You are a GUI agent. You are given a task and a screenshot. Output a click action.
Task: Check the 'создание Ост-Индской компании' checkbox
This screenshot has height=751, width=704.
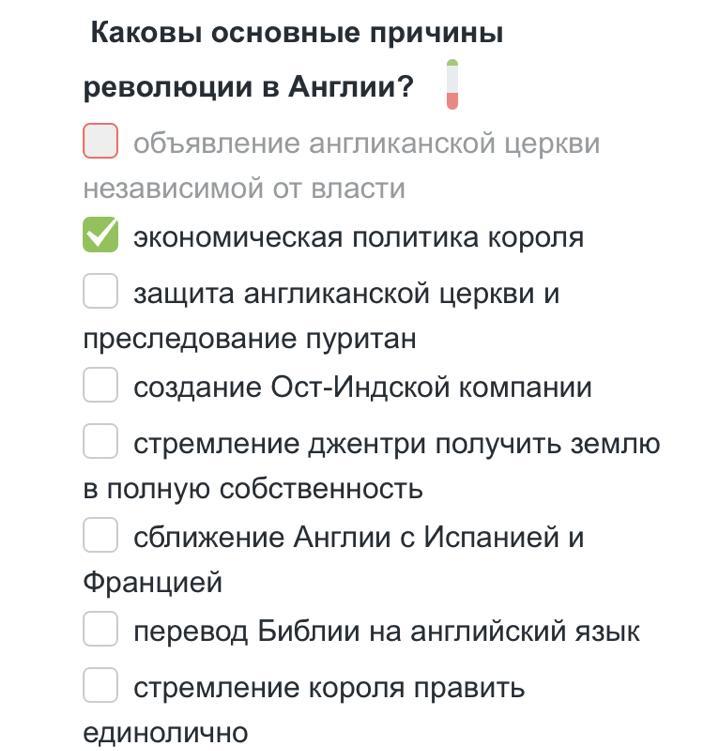click(x=100, y=385)
